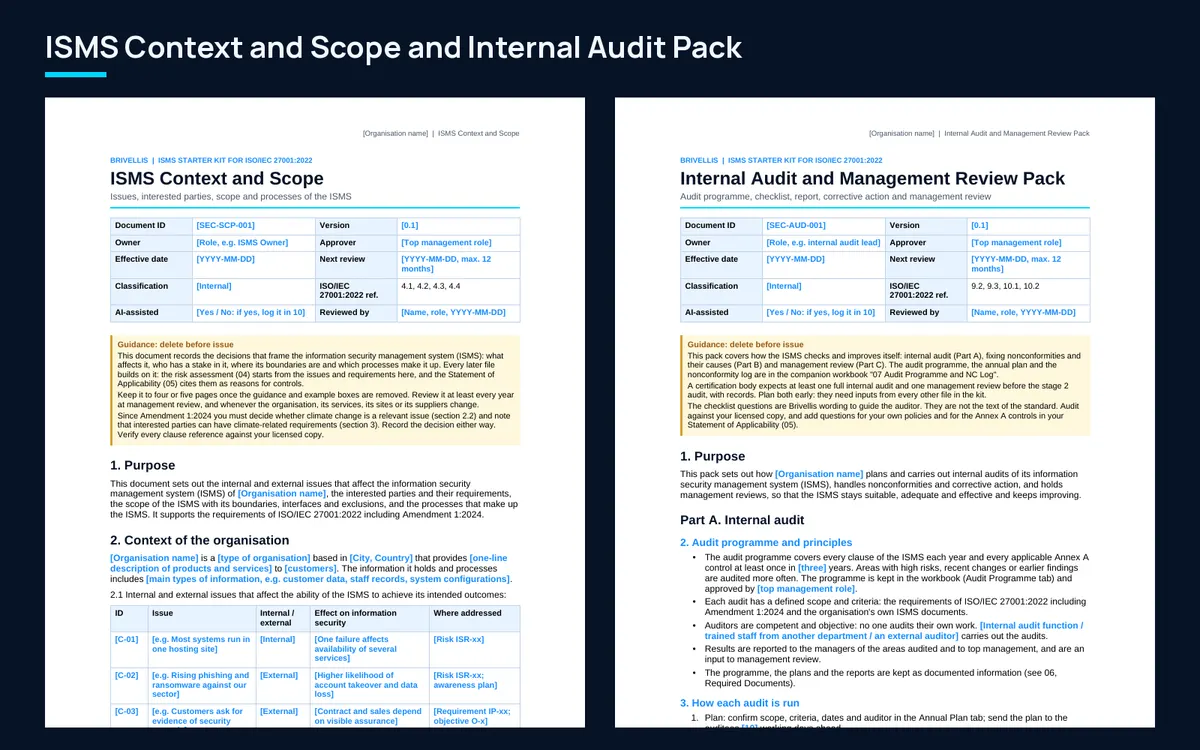Select the '[City, Country]' placeholder

pos(382,558)
